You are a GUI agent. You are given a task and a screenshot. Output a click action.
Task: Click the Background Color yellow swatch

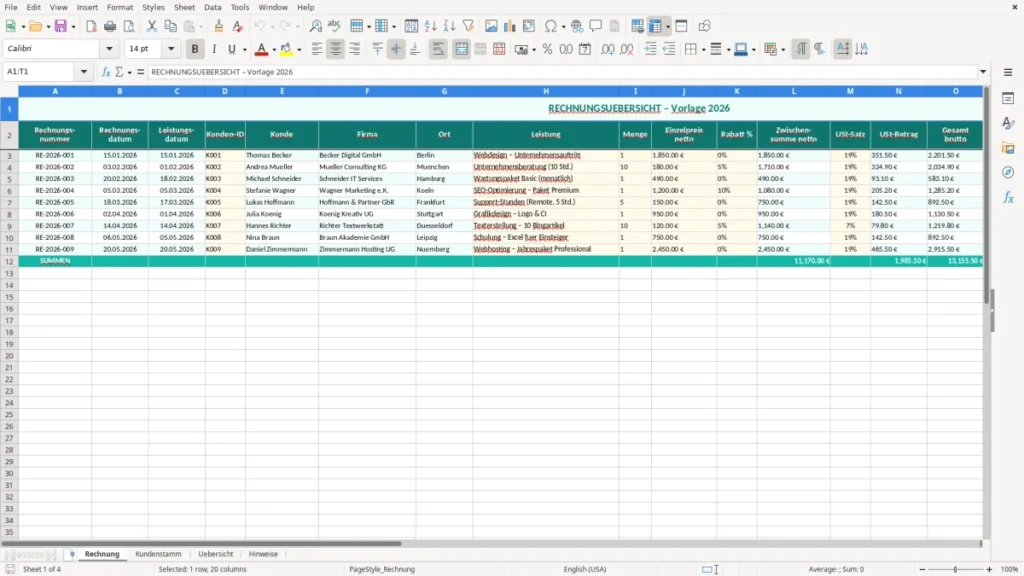286,49
